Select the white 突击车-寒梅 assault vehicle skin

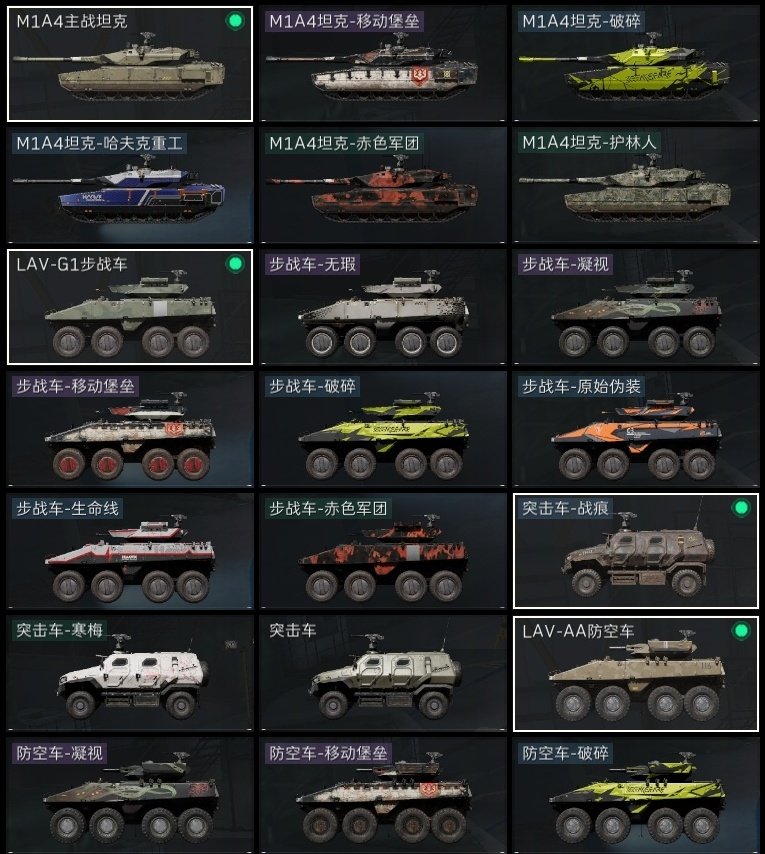[130, 673]
